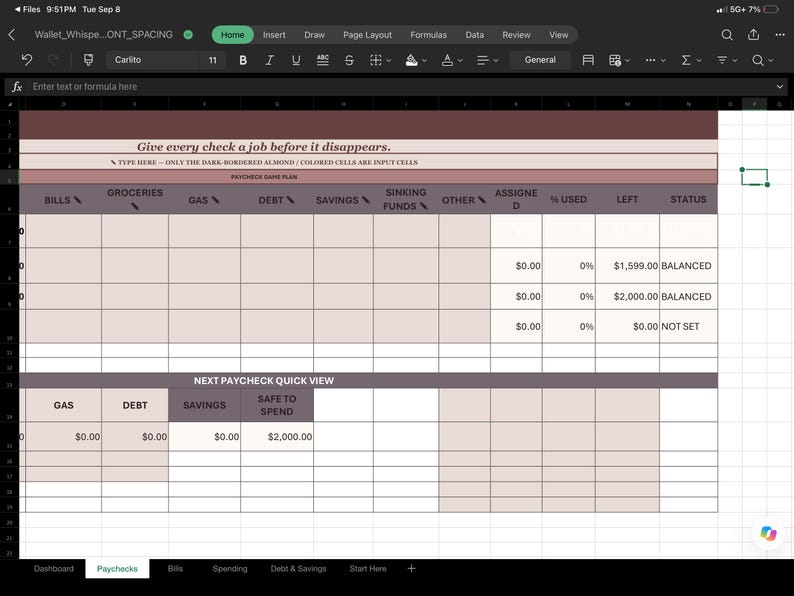The height and width of the screenshot is (596, 794).
Task: Switch to the Formulas tab
Action: (x=428, y=34)
